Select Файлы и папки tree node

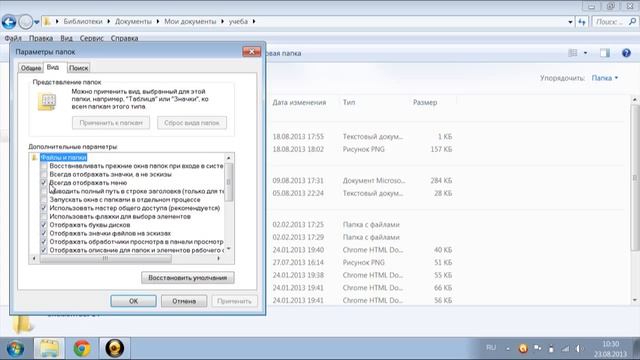click(x=63, y=158)
